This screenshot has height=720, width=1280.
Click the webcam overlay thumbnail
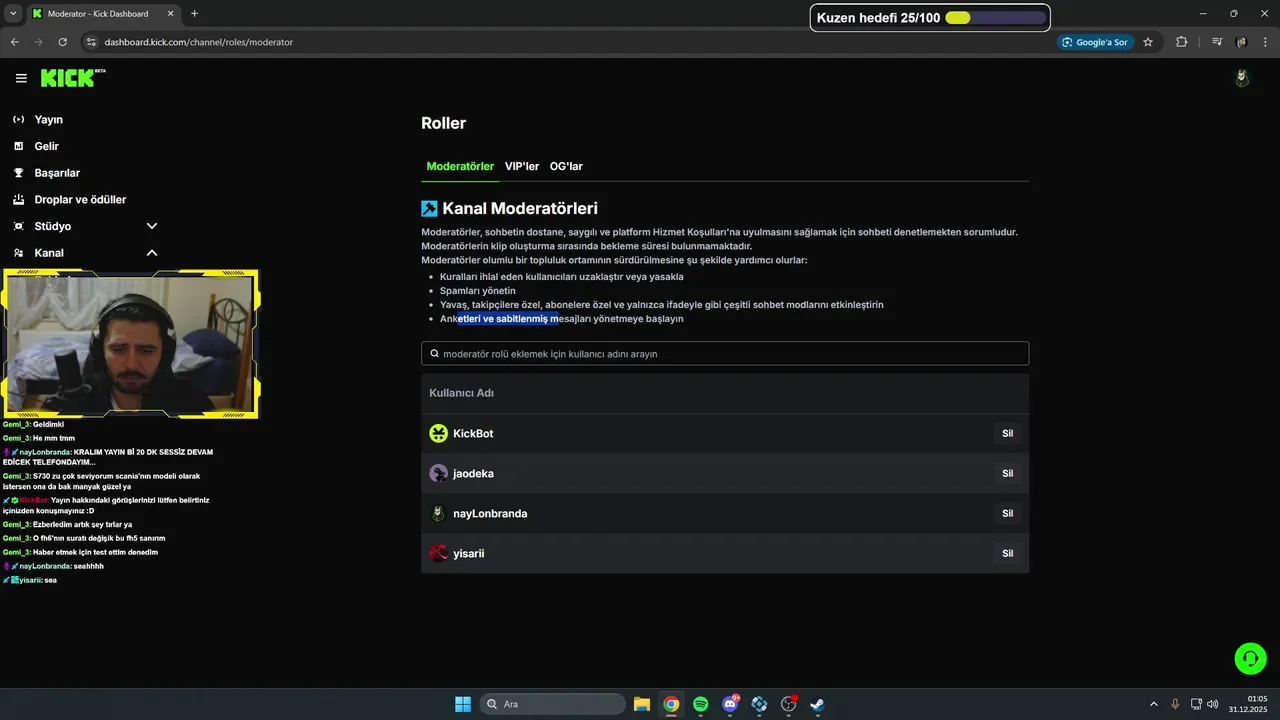tap(131, 344)
